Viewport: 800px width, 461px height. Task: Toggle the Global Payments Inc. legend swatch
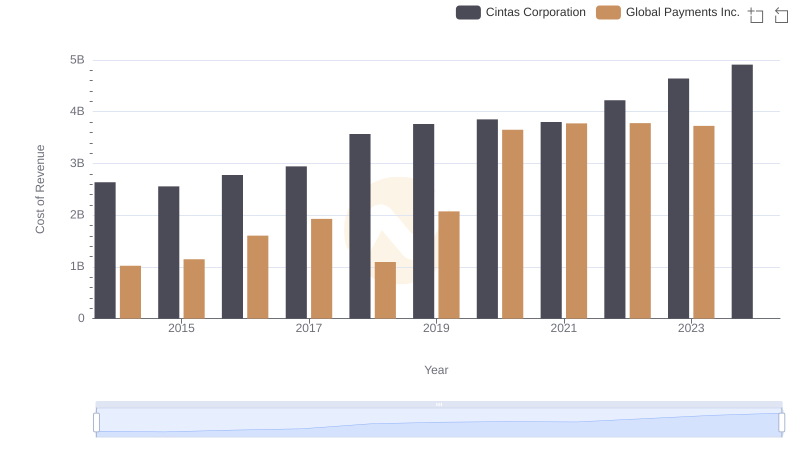[x=608, y=12]
